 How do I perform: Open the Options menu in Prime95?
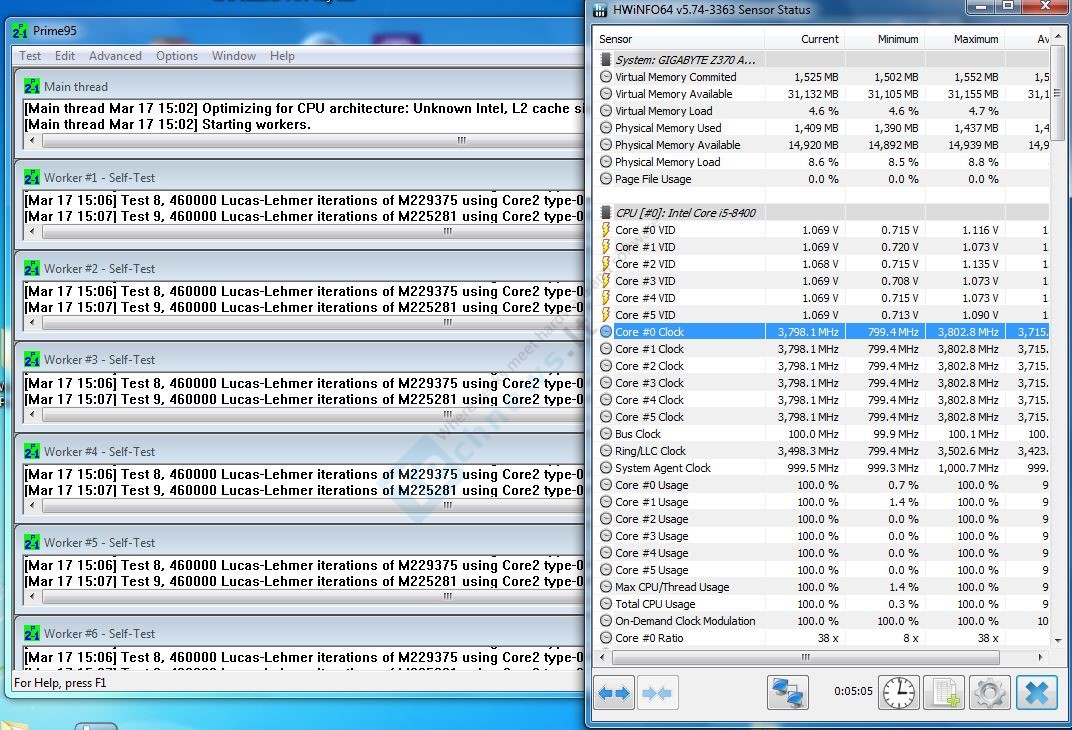pyautogui.click(x=177, y=56)
